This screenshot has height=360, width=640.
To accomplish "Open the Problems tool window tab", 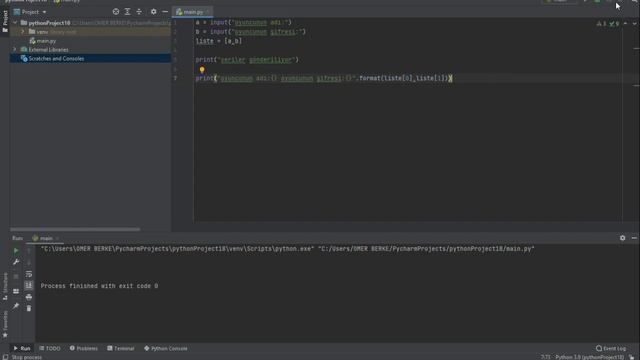I will pos(84,348).
